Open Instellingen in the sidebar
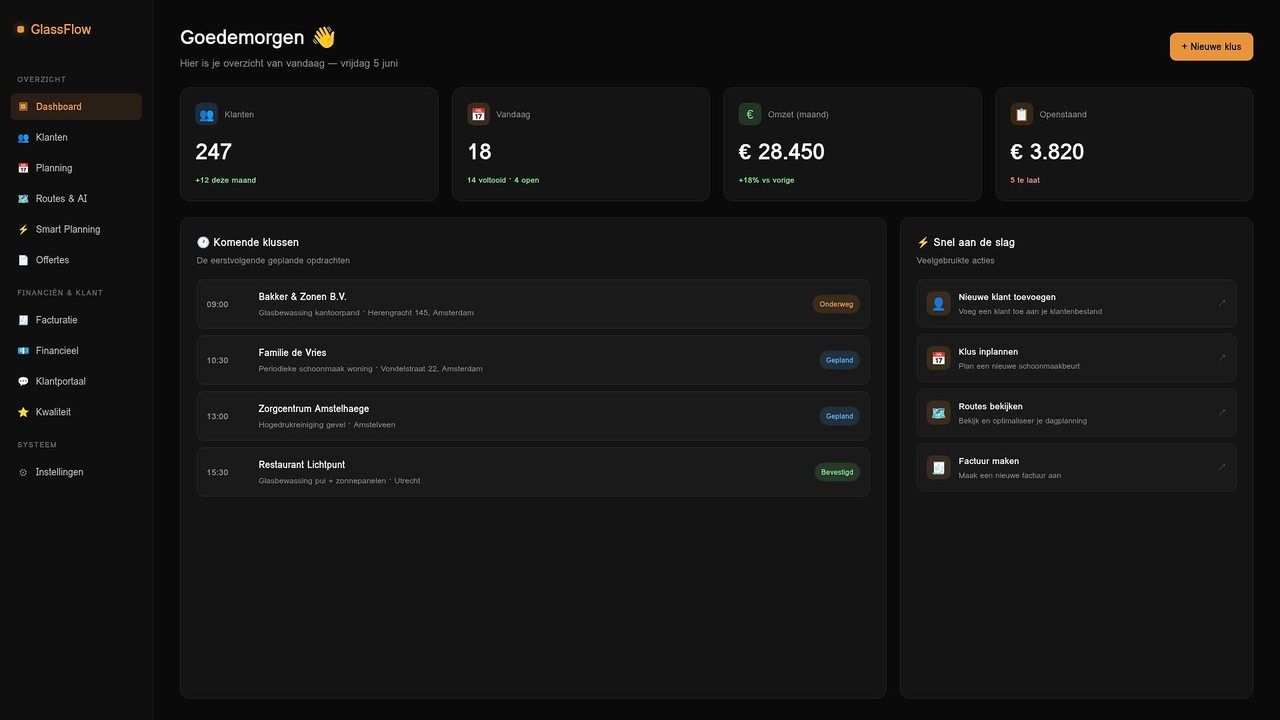Viewport: 1280px width, 720px height. coord(76,472)
